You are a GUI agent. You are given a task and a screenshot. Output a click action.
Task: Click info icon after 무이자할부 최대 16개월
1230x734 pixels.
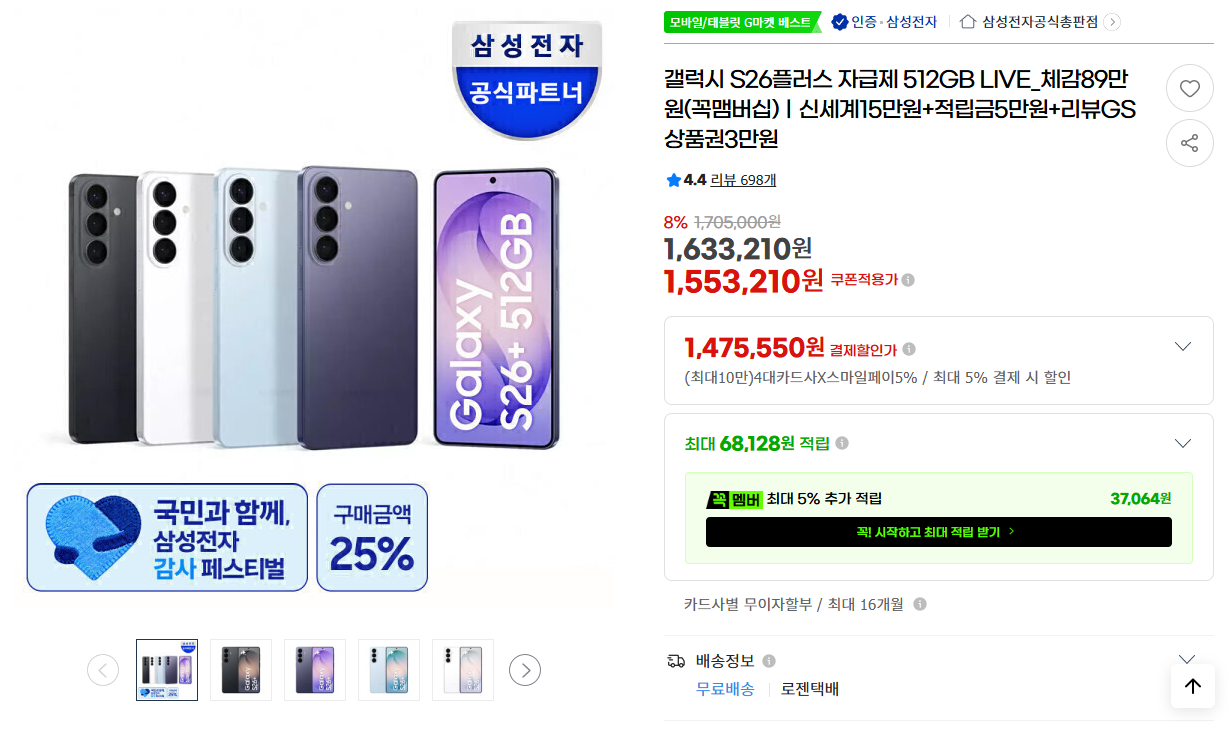[920, 604]
